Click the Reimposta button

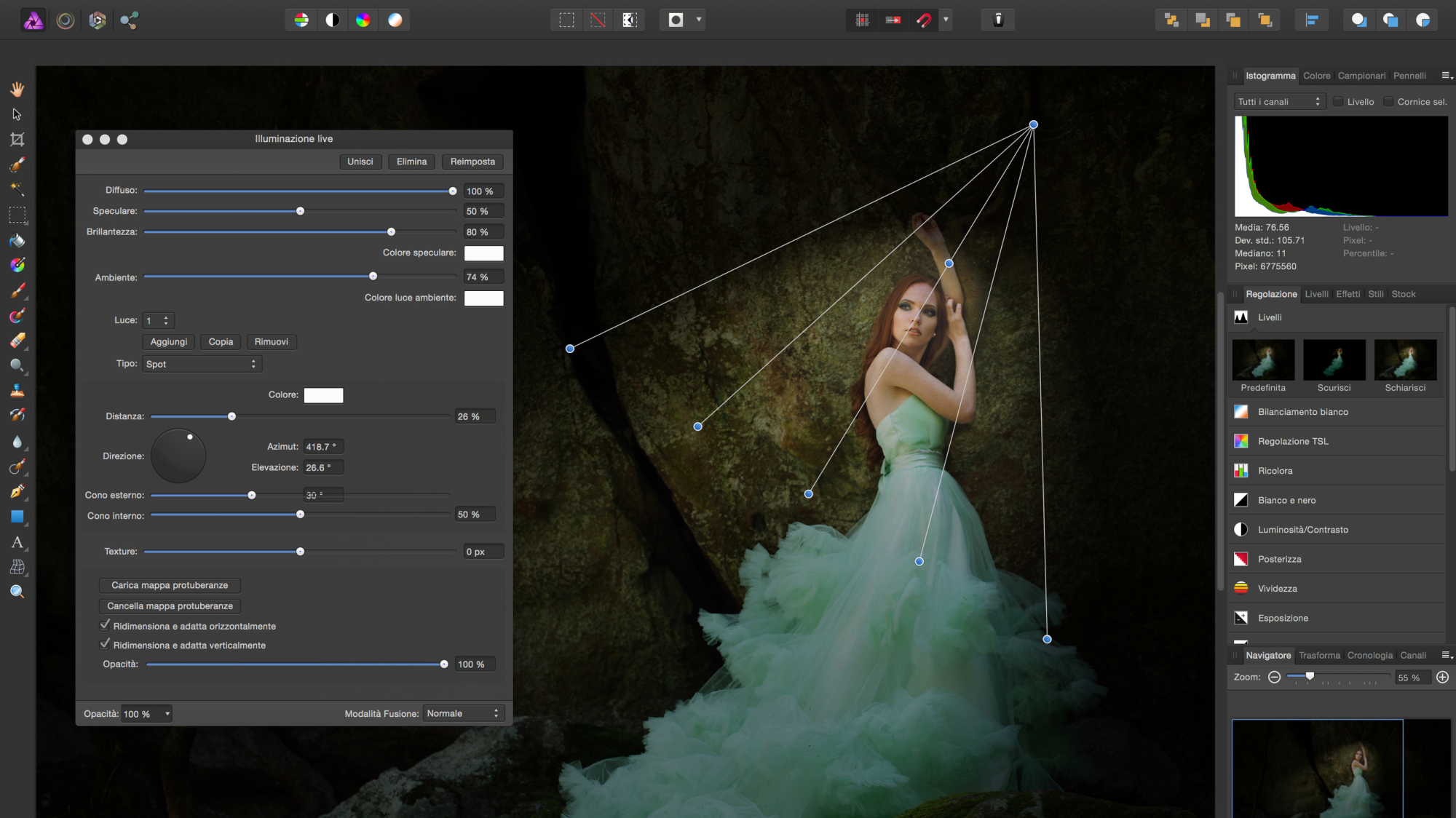[472, 162]
